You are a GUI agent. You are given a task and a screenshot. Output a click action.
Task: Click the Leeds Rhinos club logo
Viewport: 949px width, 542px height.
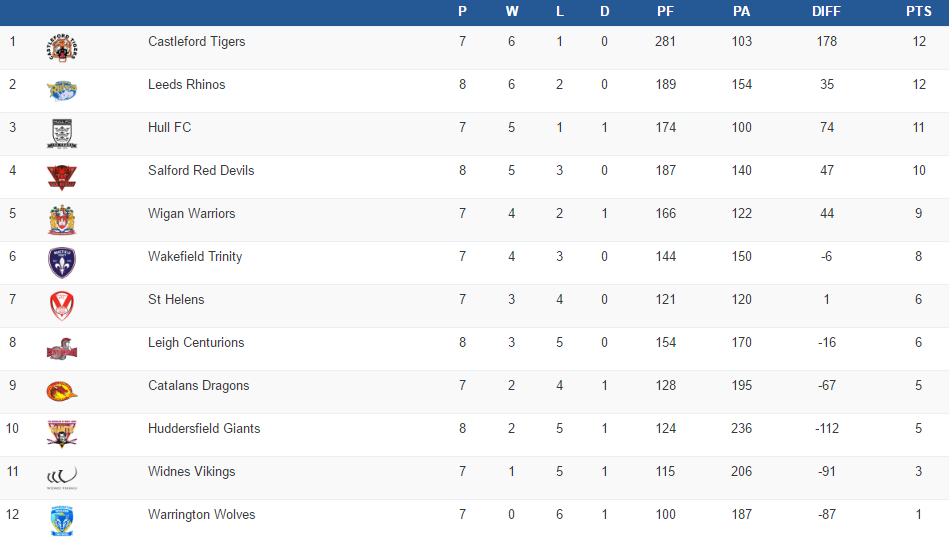(x=62, y=91)
